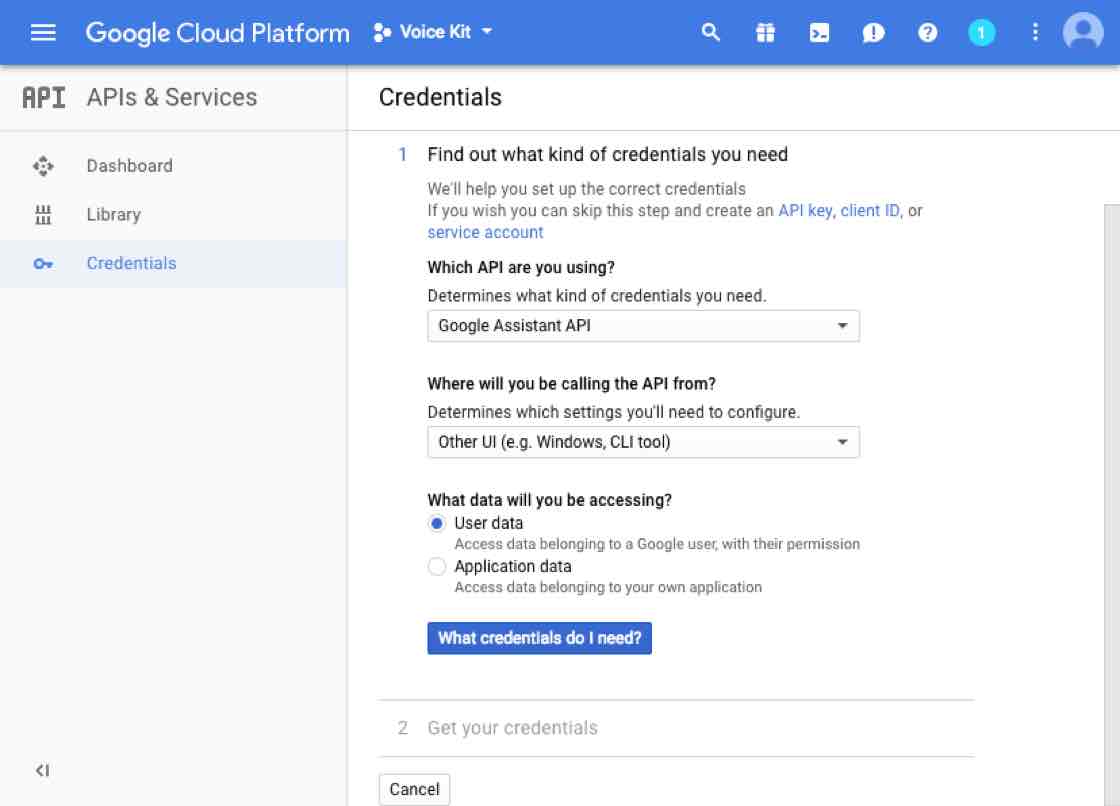Collapse the sidebar with the bottom arrow
Image resolution: width=1120 pixels, height=806 pixels.
(x=42, y=771)
